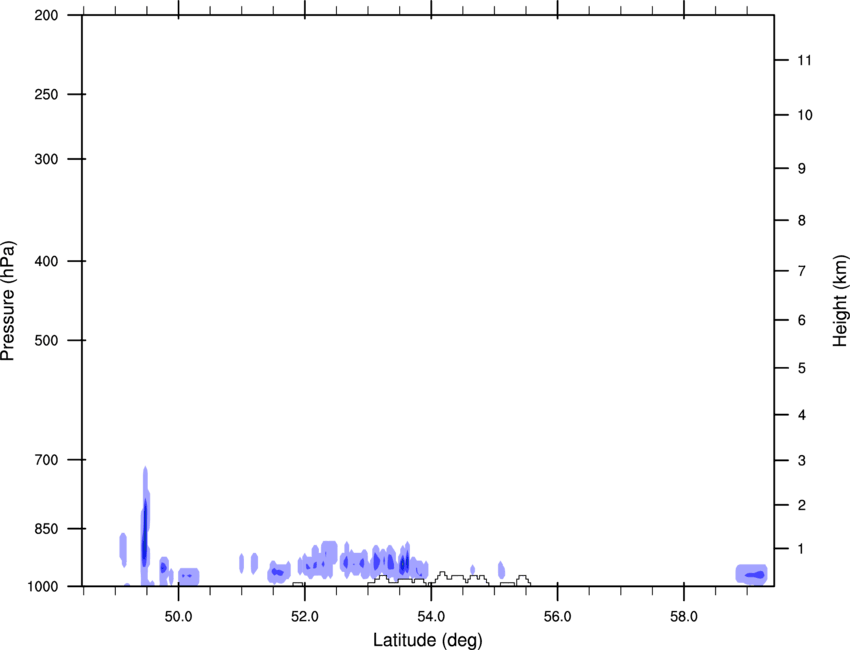Click the 700 pressure tick label

click(47, 460)
